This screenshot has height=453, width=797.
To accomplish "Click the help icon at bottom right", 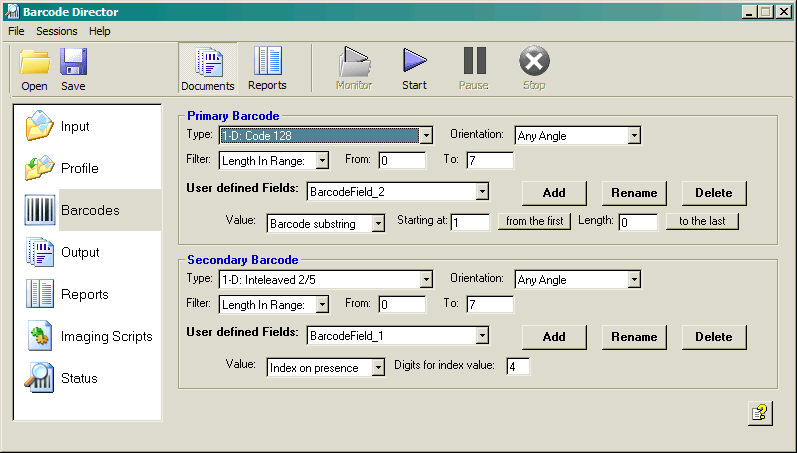I will pyautogui.click(x=759, y=413).
